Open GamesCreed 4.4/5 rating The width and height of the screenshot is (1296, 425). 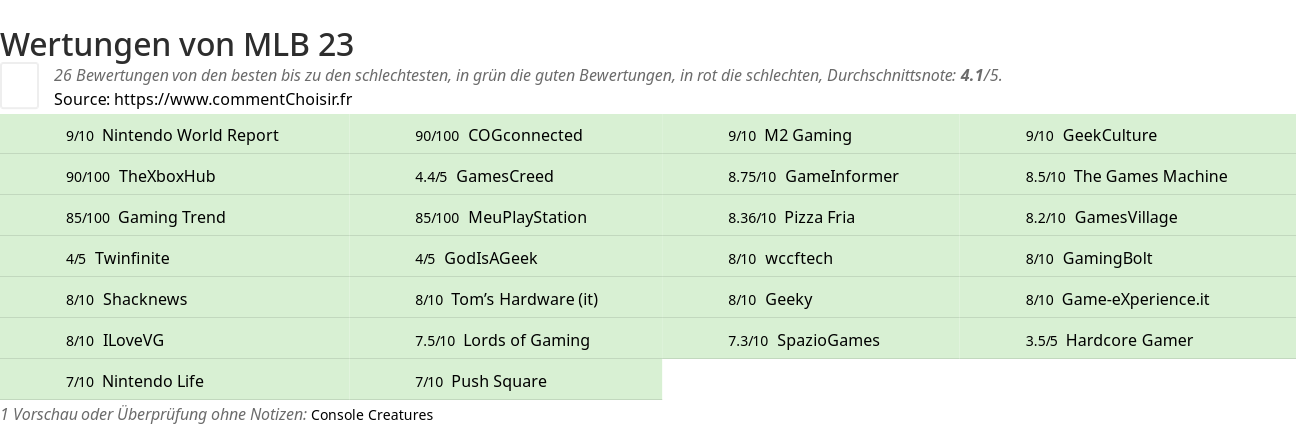(x=505, y=176)
